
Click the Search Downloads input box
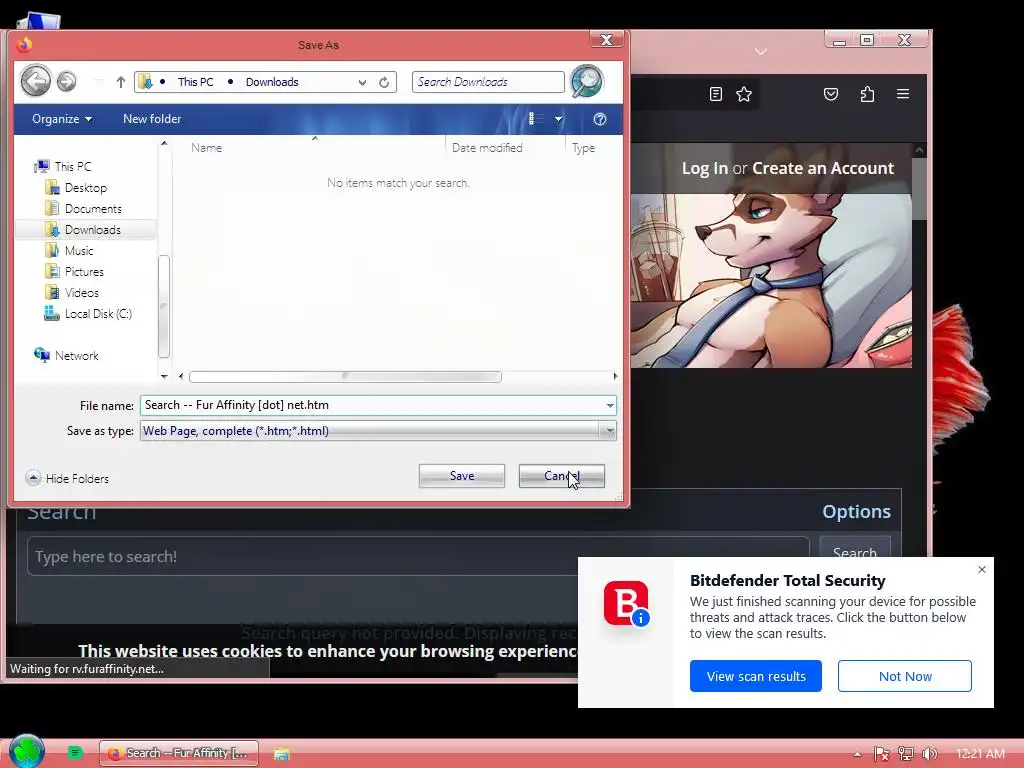tap(488, 82)
